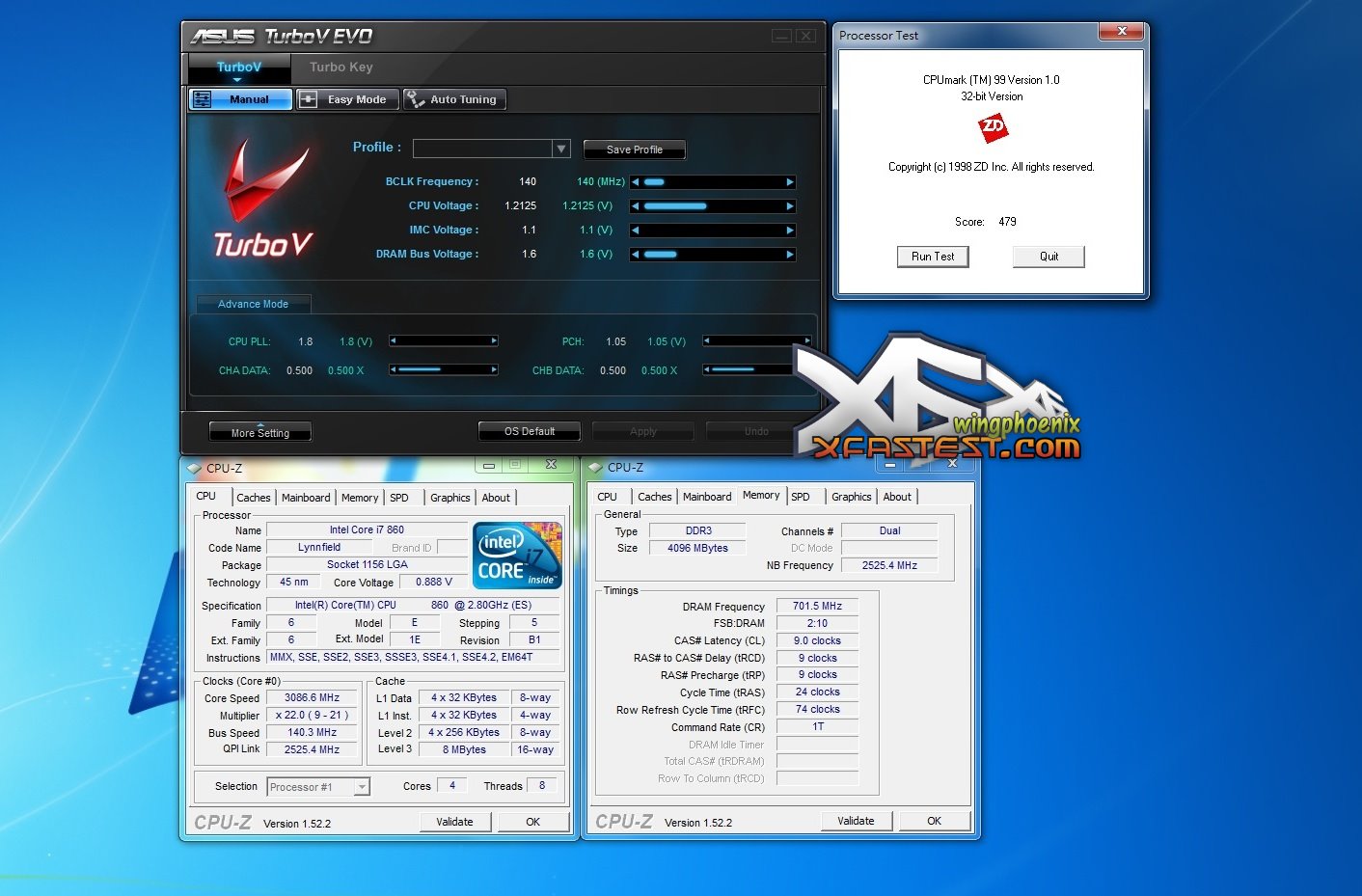Decrease PCH voltage with left arrow
This screenshot has width=1362, height=896.
707,340
